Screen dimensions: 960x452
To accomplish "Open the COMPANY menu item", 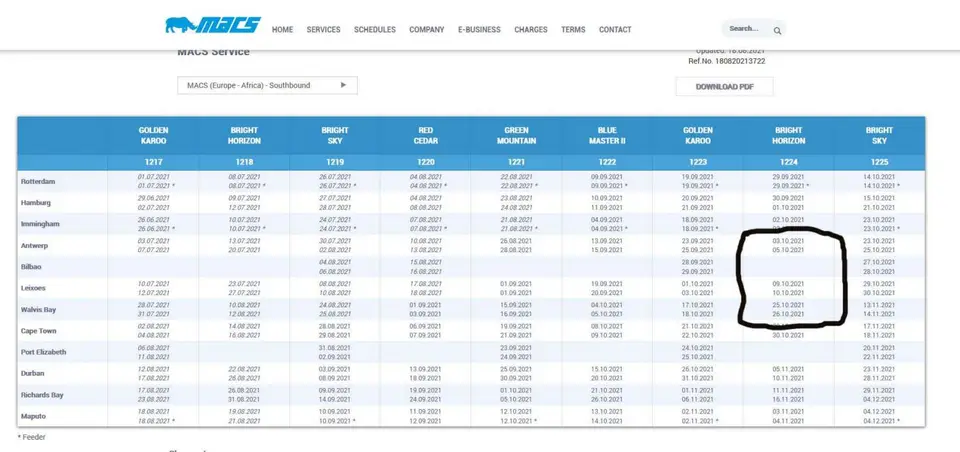I will click(x=427, y=29).
